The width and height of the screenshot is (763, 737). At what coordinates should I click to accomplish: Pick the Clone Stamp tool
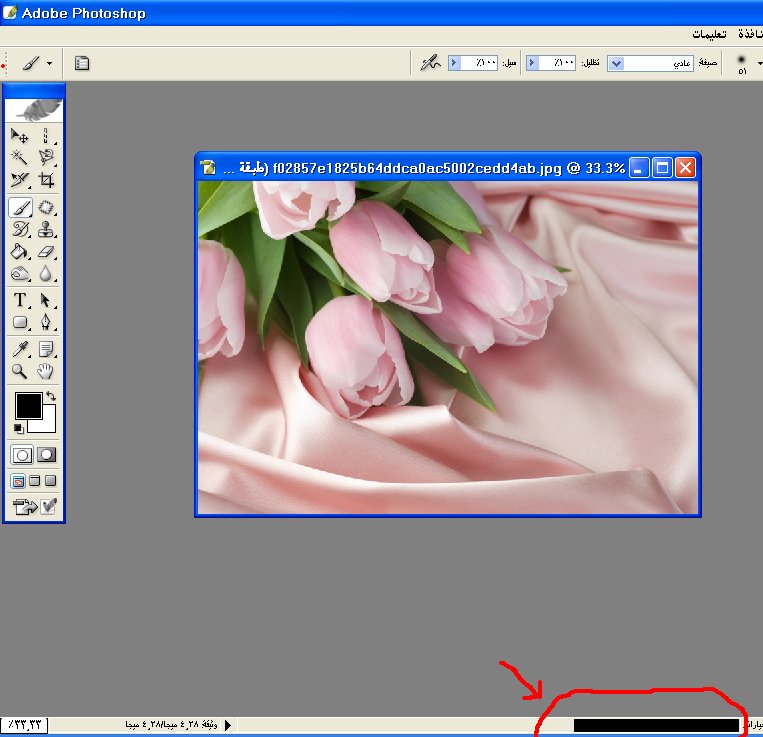46,230
